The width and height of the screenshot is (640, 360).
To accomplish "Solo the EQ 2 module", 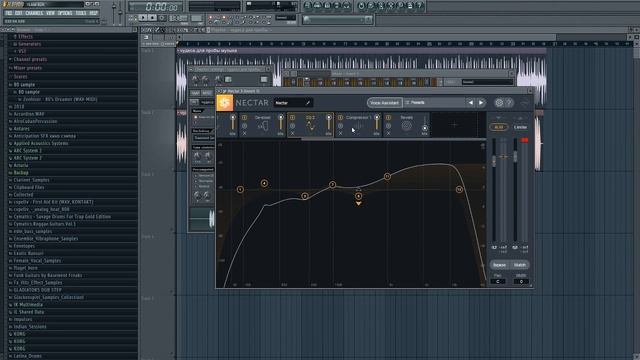I will (292, 126).
